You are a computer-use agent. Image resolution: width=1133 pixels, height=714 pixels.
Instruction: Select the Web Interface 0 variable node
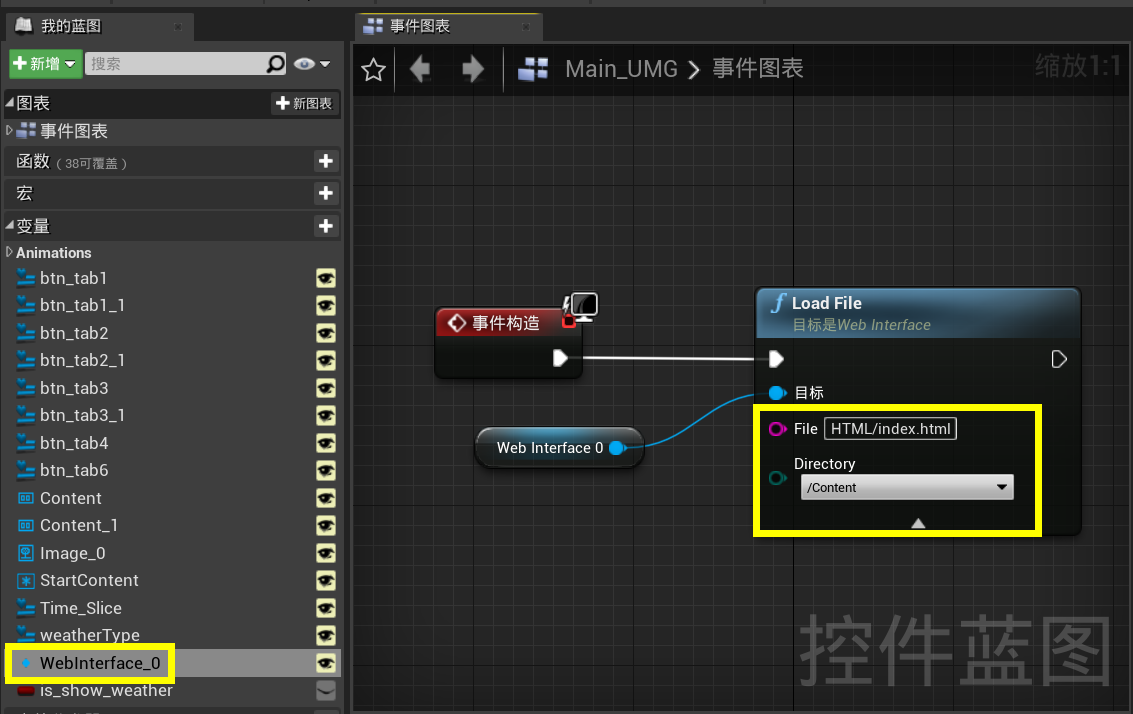(x=559, y=448)
